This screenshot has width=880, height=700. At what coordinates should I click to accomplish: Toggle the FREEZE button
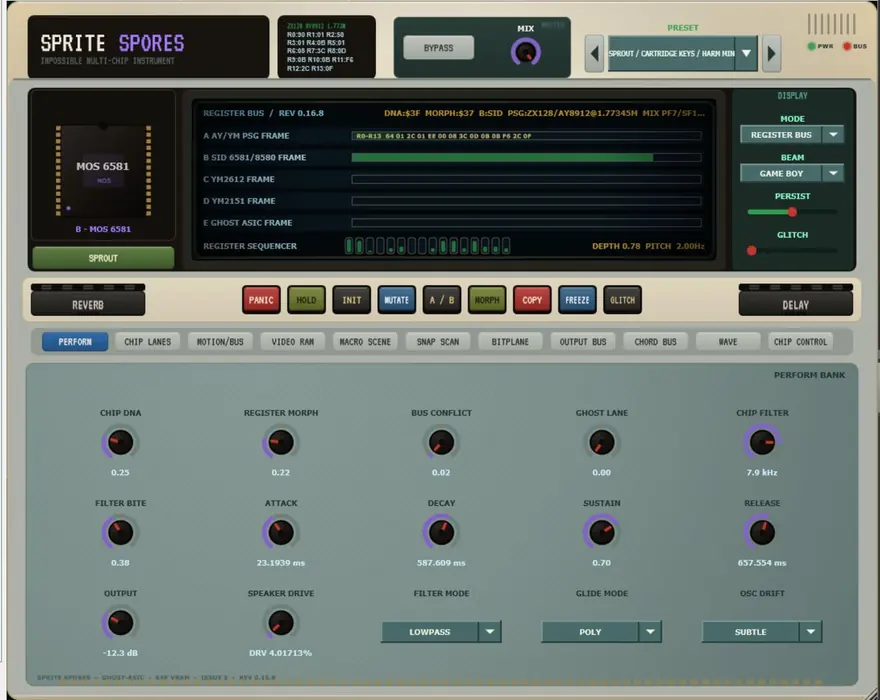coord(577,300)
